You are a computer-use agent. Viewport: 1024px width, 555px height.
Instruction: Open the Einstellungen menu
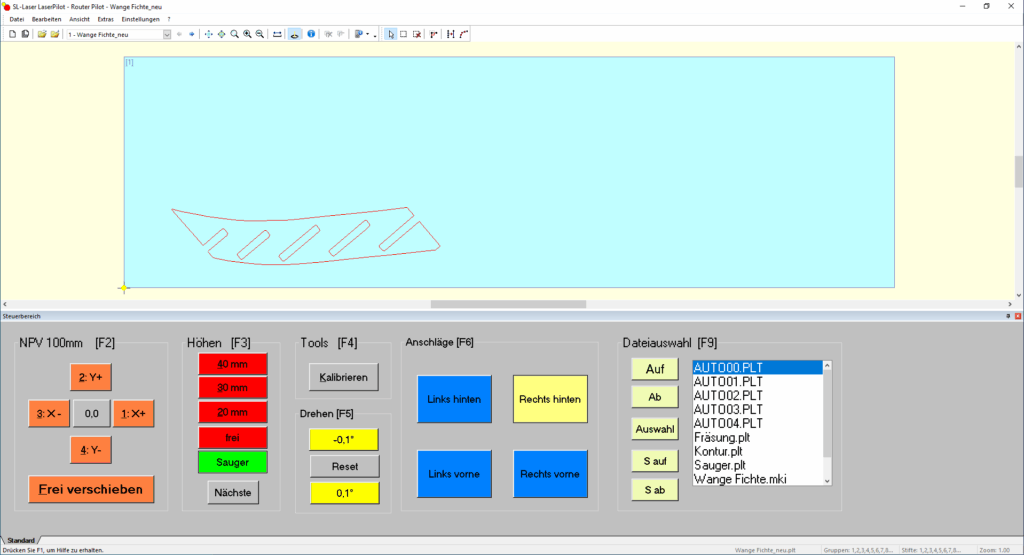[x=140, y=19]
